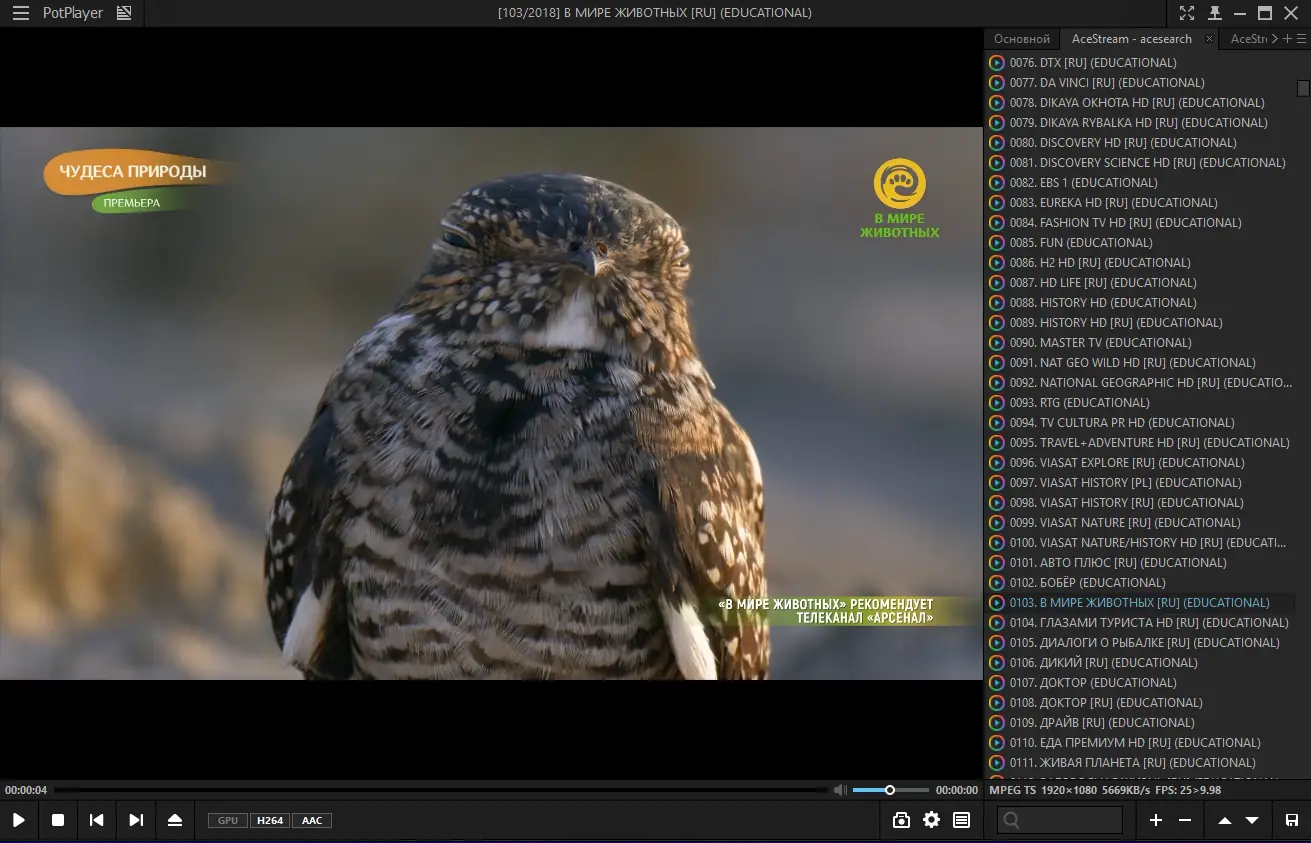Viewport: 1311px width, 843px height.
Task: Toggle the playlist panel icon
Action: coord(961,820)
